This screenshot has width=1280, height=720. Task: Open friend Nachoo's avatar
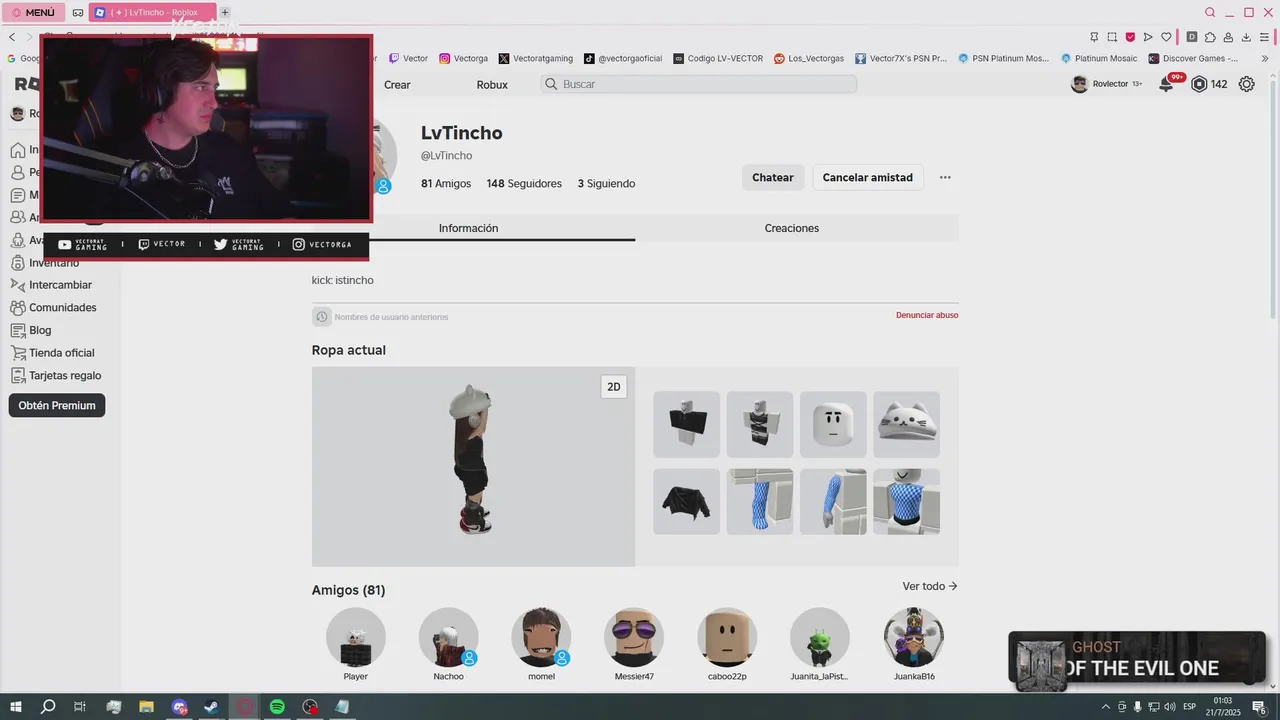(449, 637)
